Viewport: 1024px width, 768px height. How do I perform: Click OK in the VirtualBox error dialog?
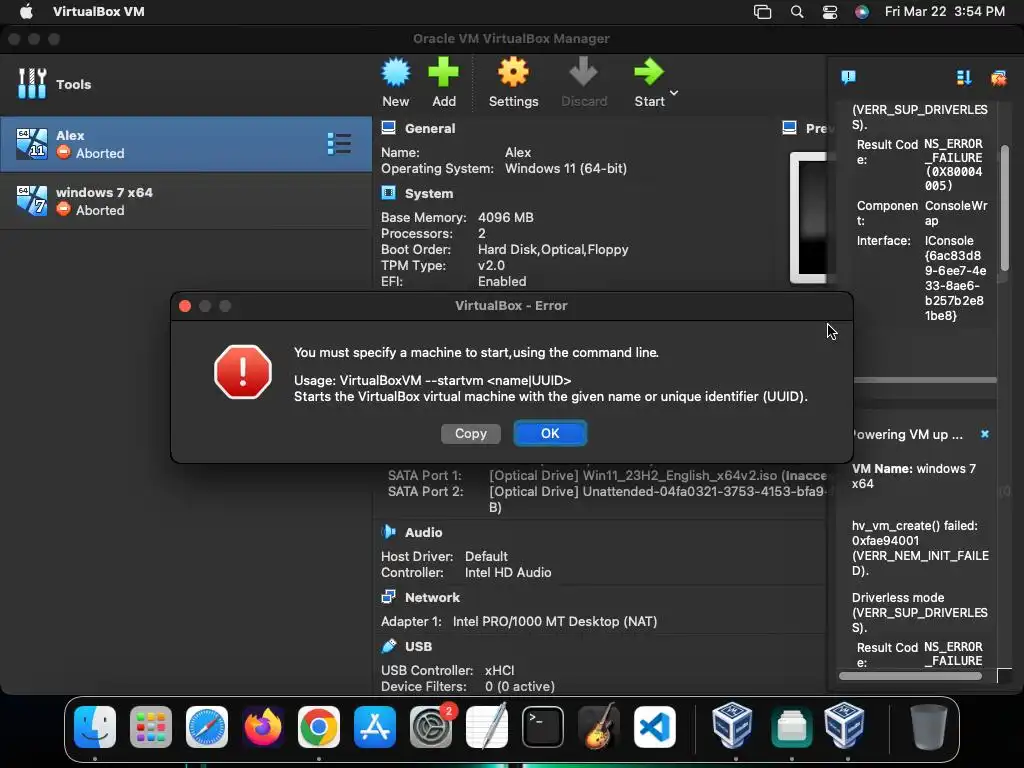[550, 434]
